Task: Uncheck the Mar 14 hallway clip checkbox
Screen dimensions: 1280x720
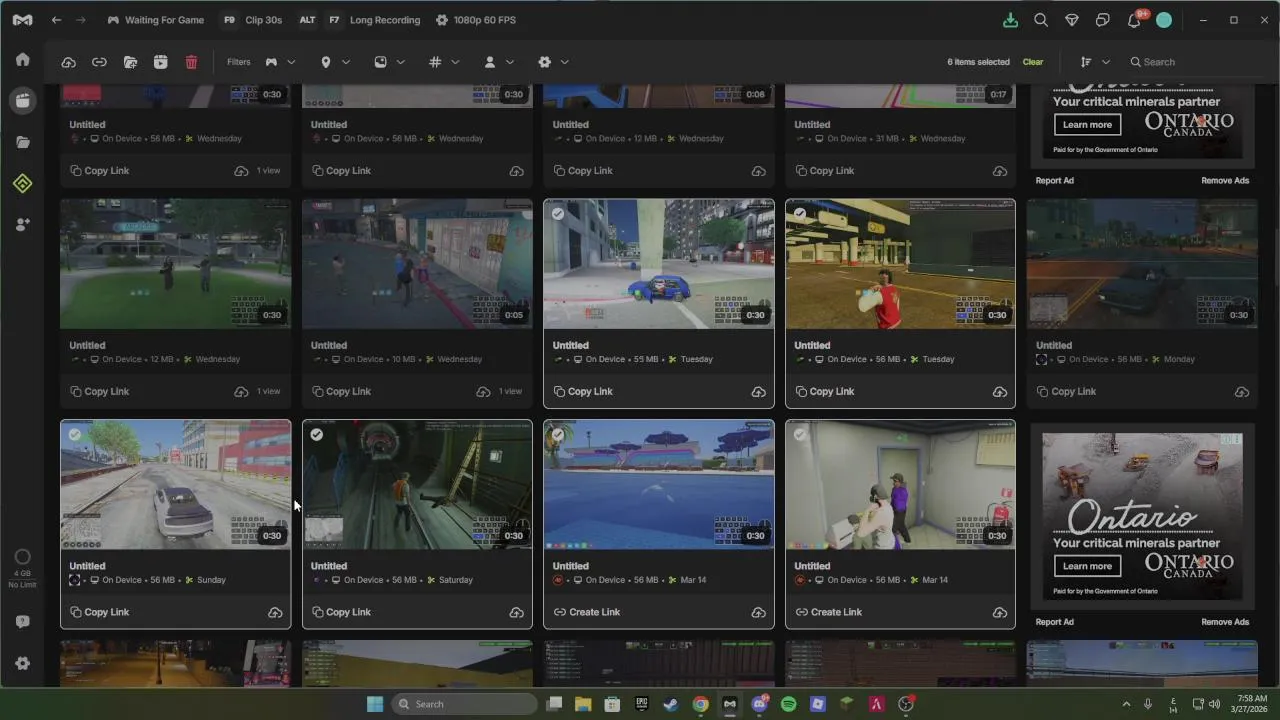Action: click(800, 435)
